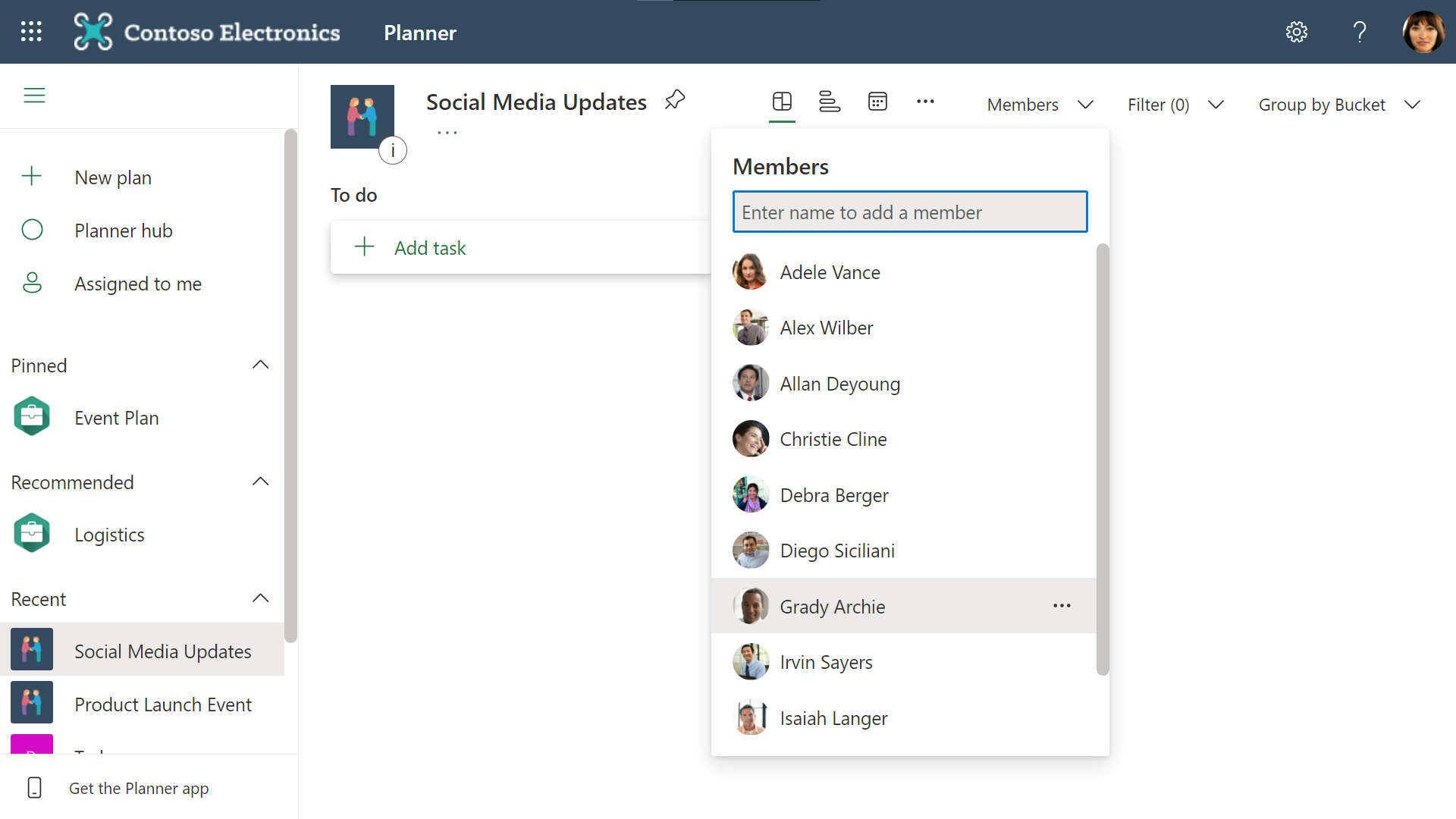Click the plus icon beside Add task
The height and width of the screenshot is (819, 1456).
[x=365, y=246]
